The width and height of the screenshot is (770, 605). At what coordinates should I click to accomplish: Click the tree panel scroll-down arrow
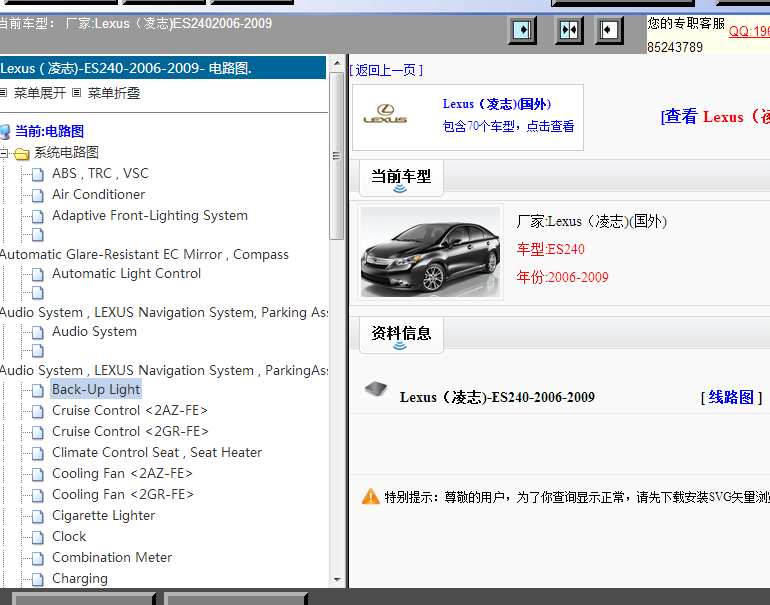click(337, 580)
